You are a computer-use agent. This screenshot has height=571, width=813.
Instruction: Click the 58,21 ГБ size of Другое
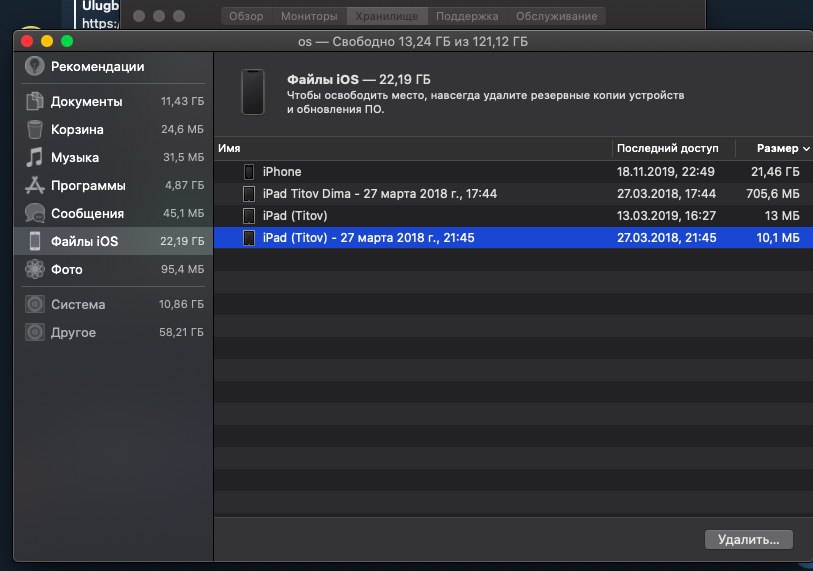click(181, 332)
